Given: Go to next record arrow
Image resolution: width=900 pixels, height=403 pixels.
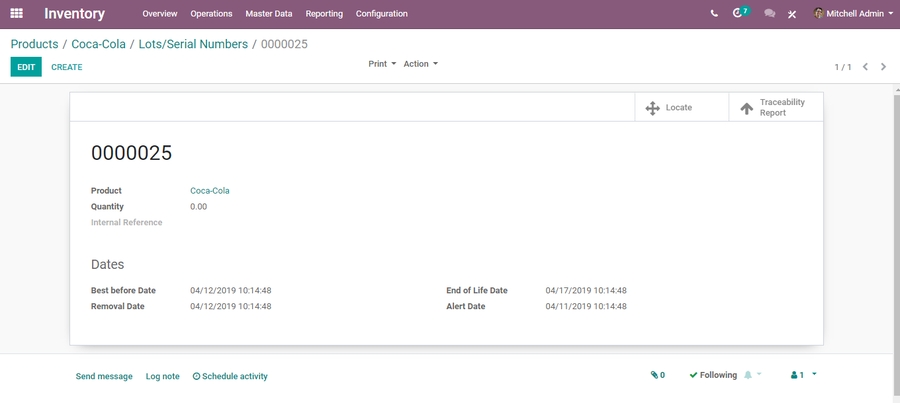Looking at the screenshot, I should click(x=884, y=67).
